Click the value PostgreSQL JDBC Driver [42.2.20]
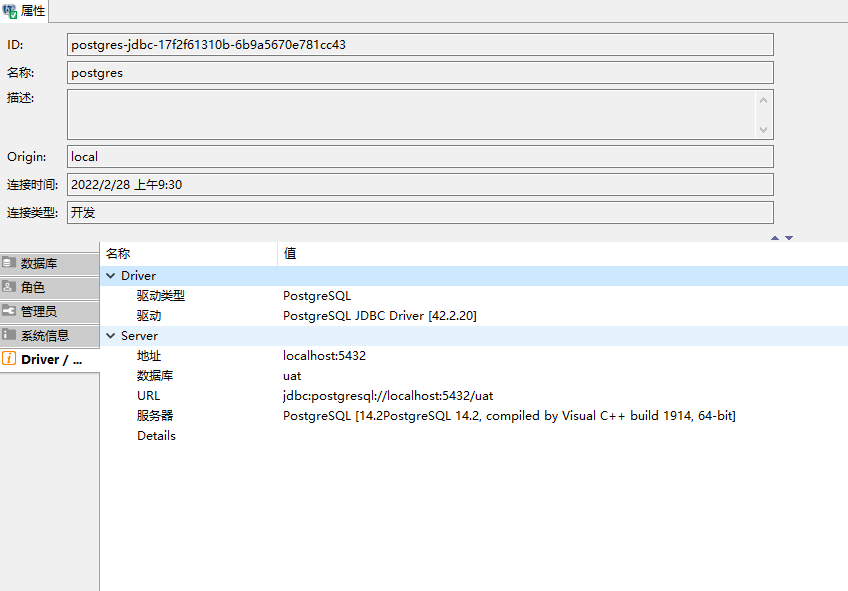Screen dimensions: 848x591 coord(380,316)
